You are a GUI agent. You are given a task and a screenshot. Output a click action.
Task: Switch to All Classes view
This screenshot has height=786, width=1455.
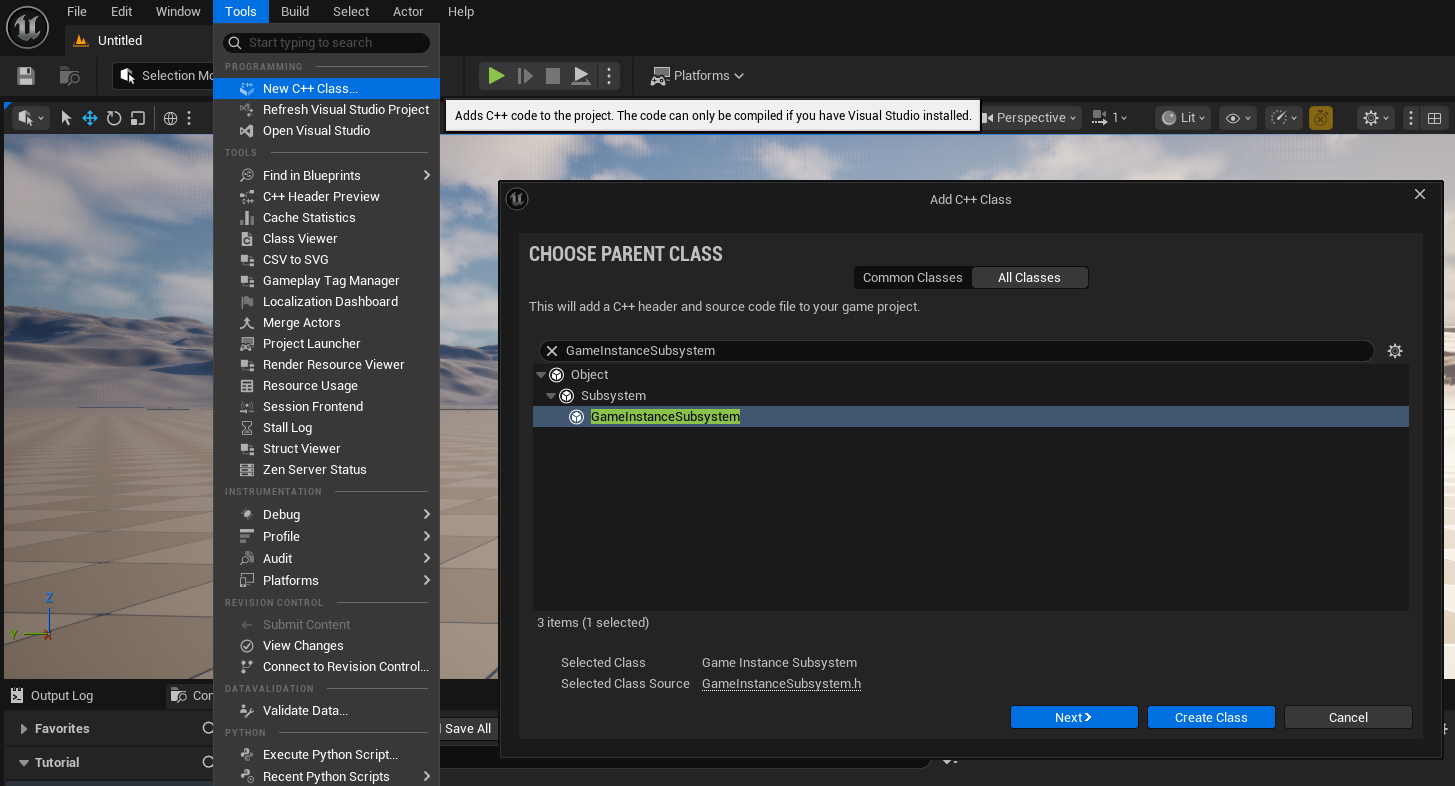tap(1029, 278)
